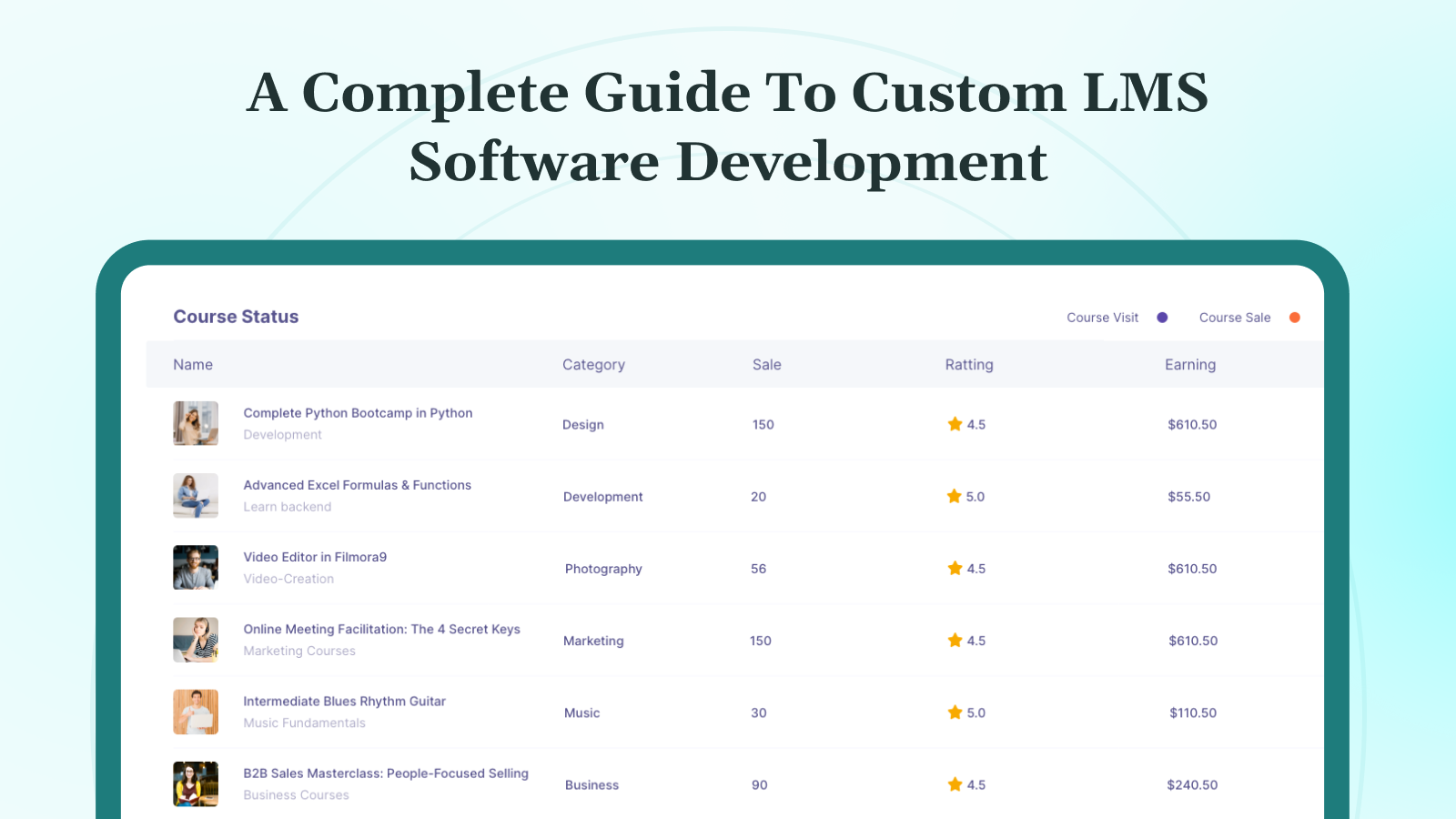Click the Business category cell
The width and height of the screenshot is (1456, 819).
click(591, 784)
